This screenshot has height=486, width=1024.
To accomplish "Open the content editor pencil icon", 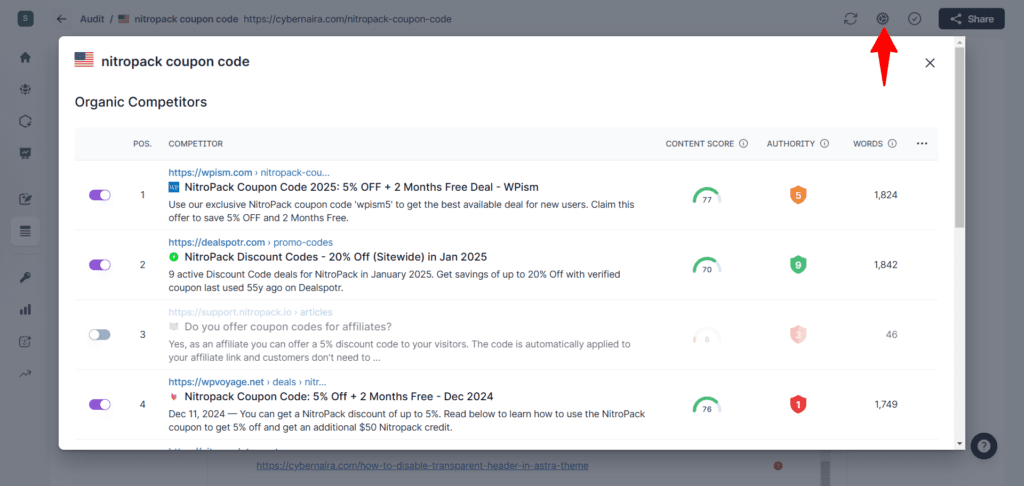I will tap(25, 199).
